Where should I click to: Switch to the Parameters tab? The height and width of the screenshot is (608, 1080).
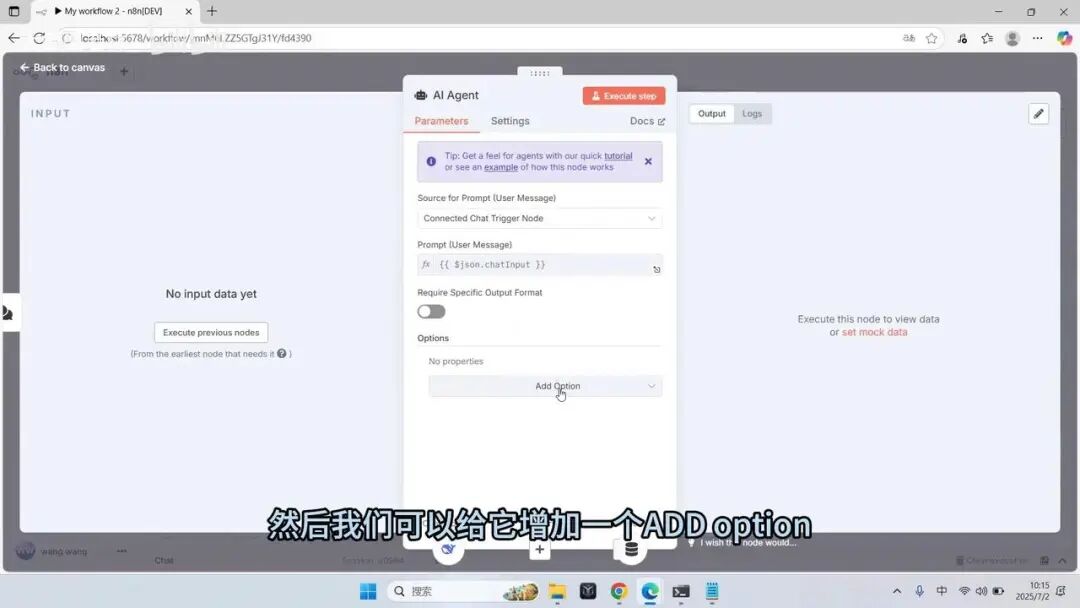(441, 120)
